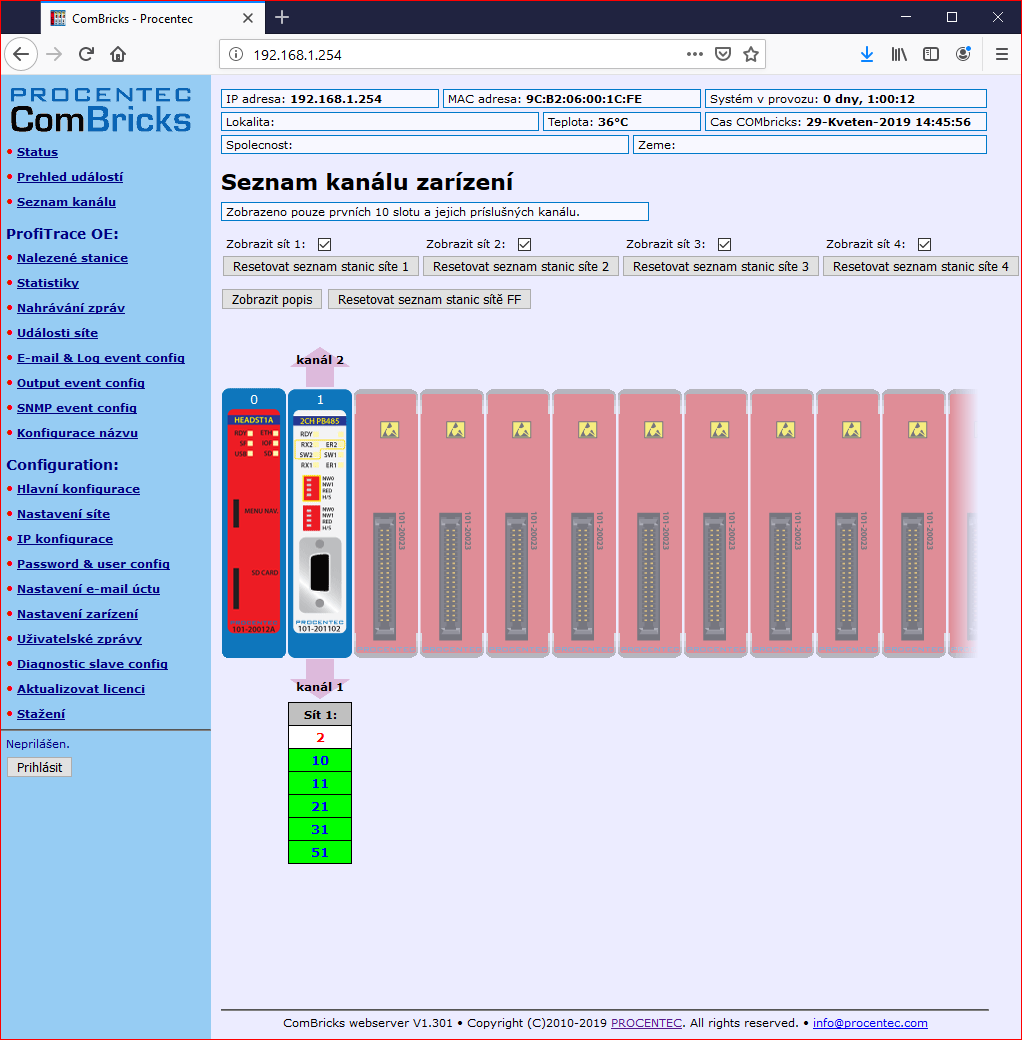Open the Library menu

[x=899, y=54]
